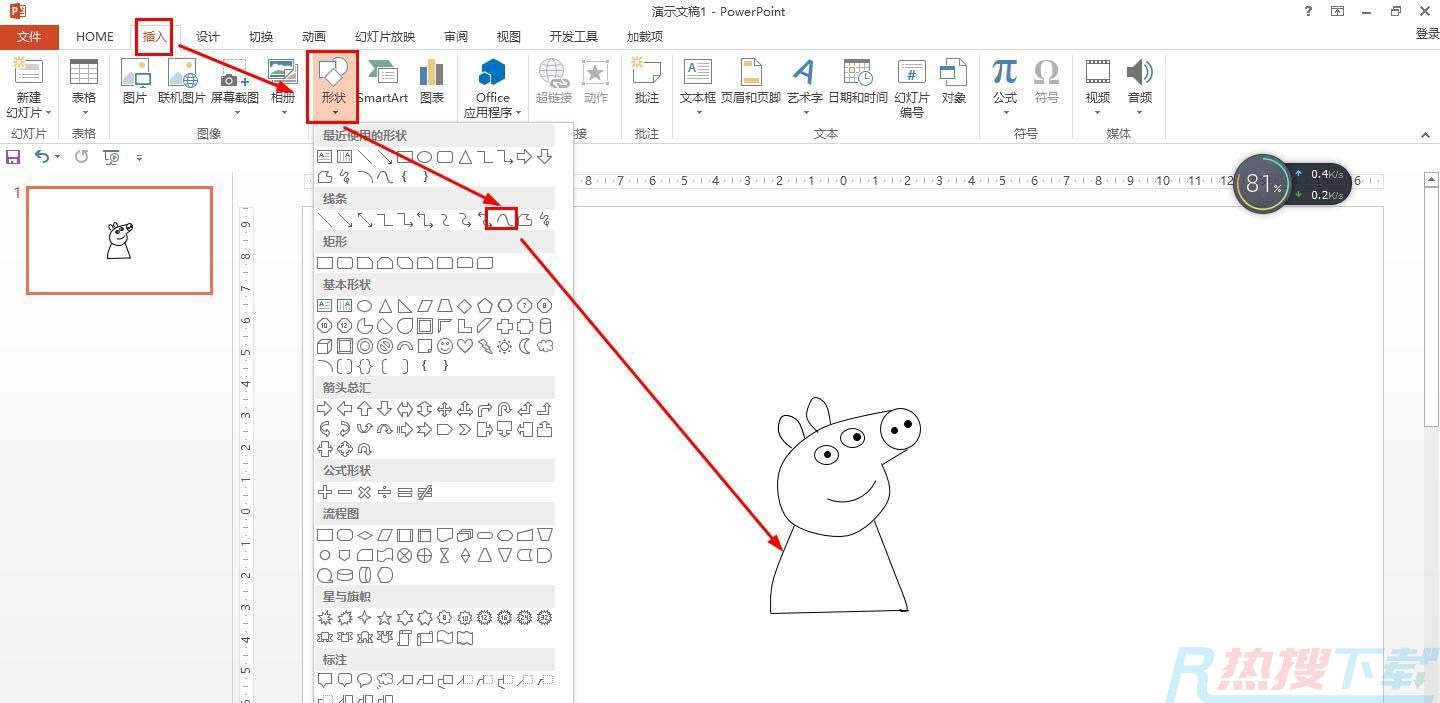This screenshot has width=1440, height=703.
Task: Switch to the 设计 tab
Action: coord(208,36)
